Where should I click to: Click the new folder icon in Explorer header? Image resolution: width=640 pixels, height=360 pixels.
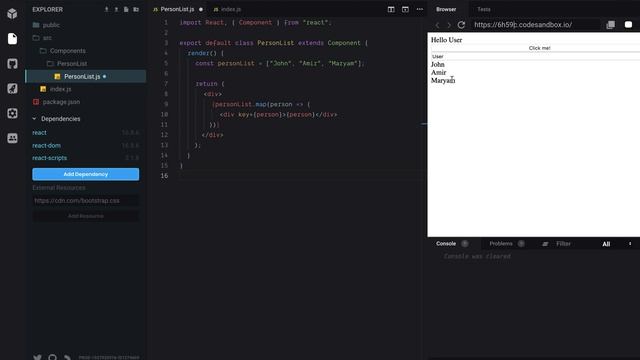tap(136, 9)
